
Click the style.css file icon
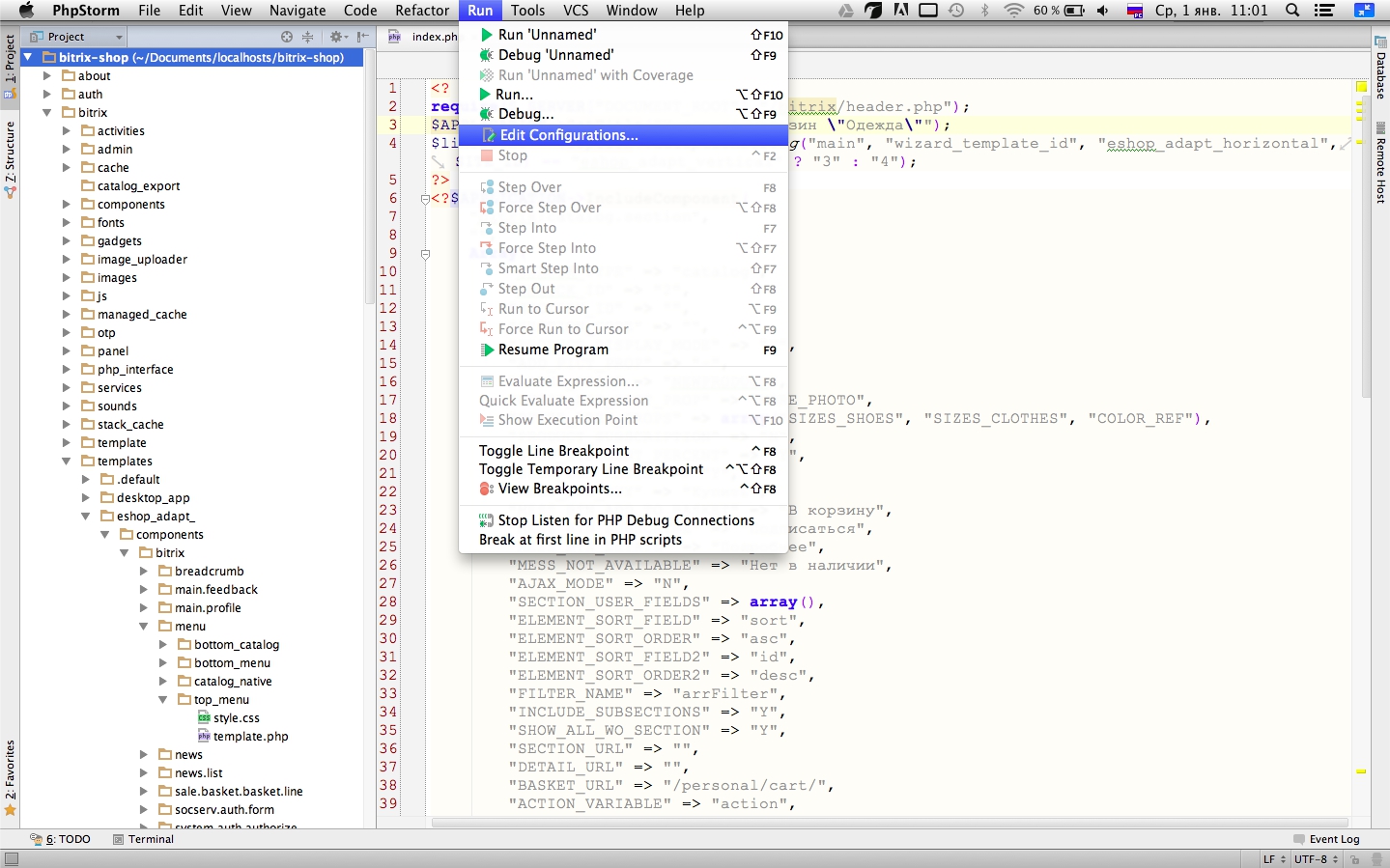pos(204,717)
